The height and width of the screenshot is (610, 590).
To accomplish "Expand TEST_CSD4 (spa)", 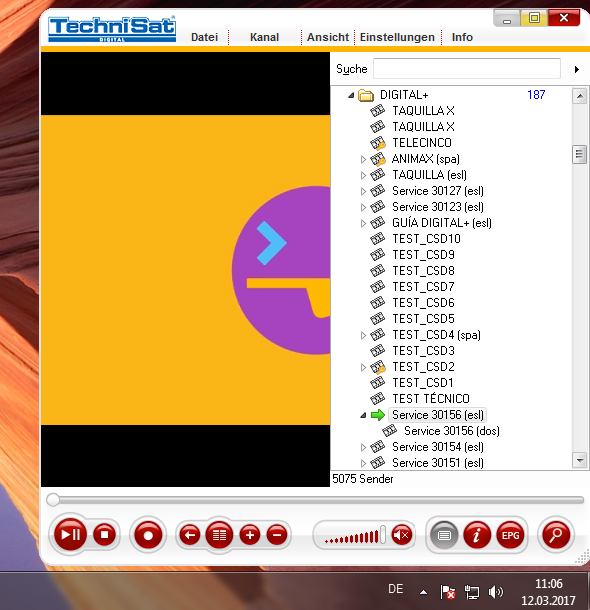I will click(363, 335).
